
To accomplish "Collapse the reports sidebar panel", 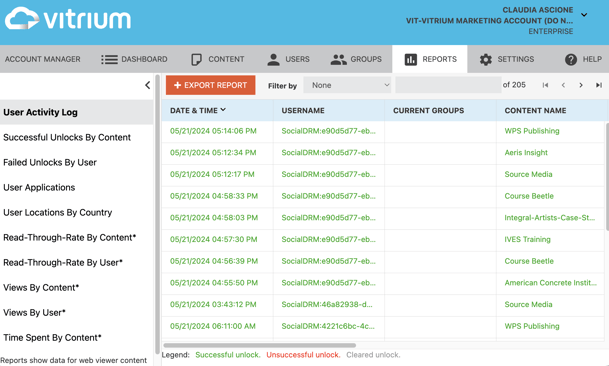I will click(147, 85).
